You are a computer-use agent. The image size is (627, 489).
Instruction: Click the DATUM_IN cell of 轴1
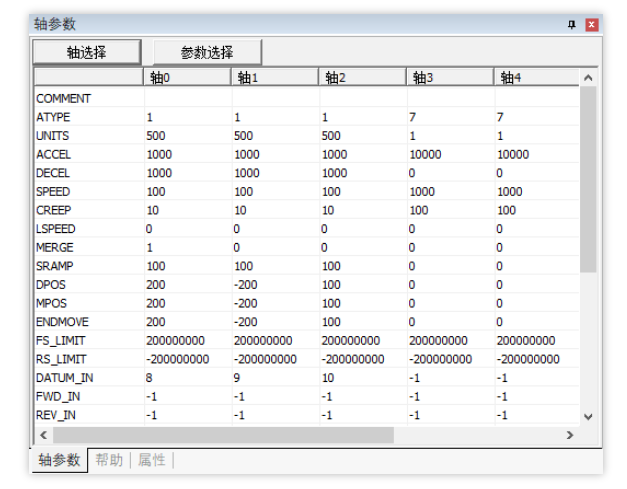click(276, 378)
